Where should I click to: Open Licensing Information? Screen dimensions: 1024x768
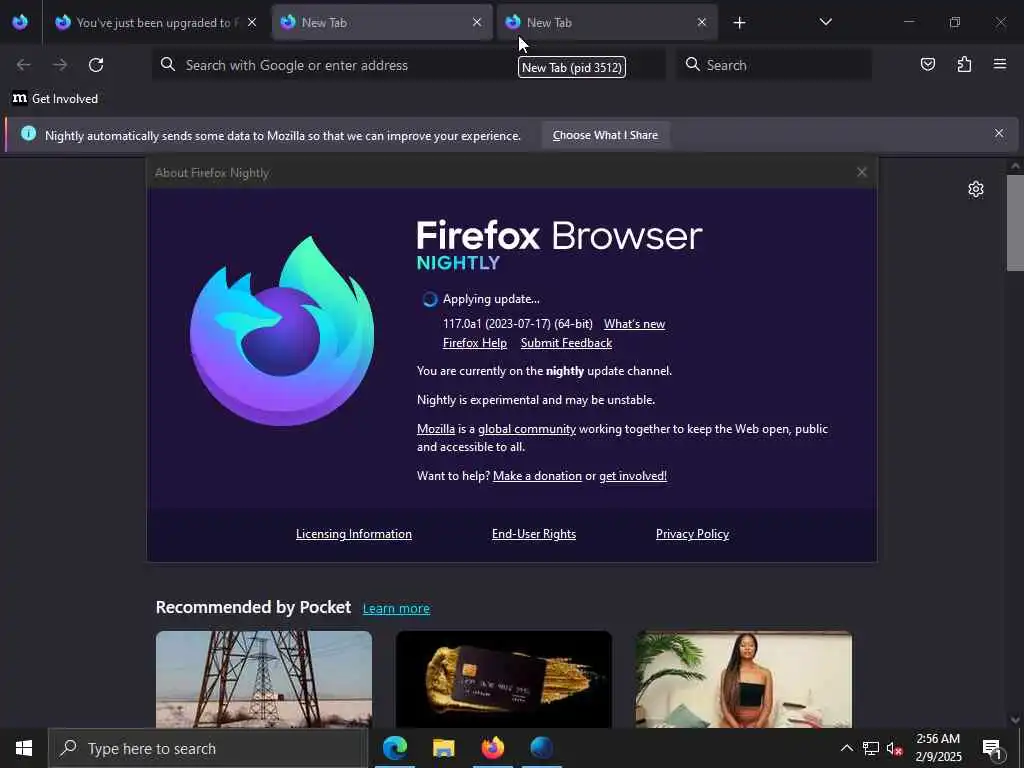coord(353,534)
